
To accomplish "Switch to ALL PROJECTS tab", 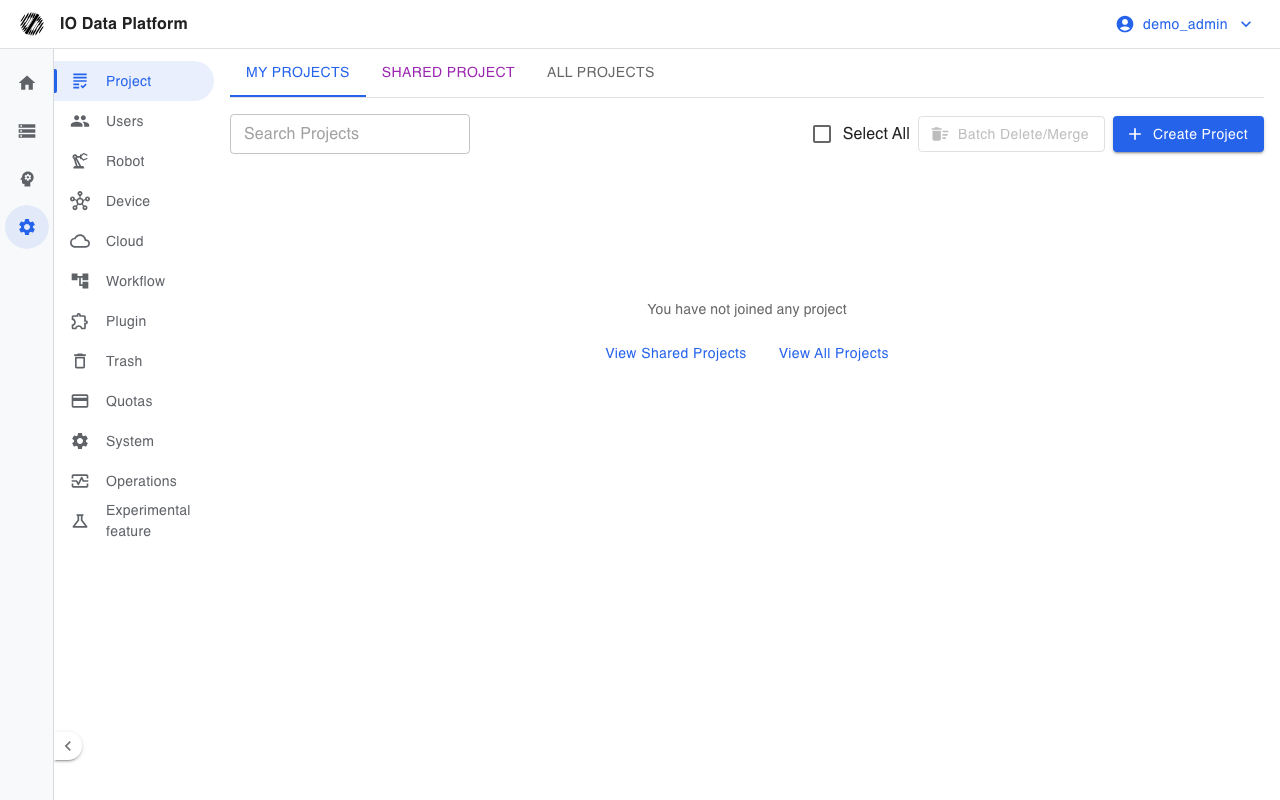I will point(601,72).
